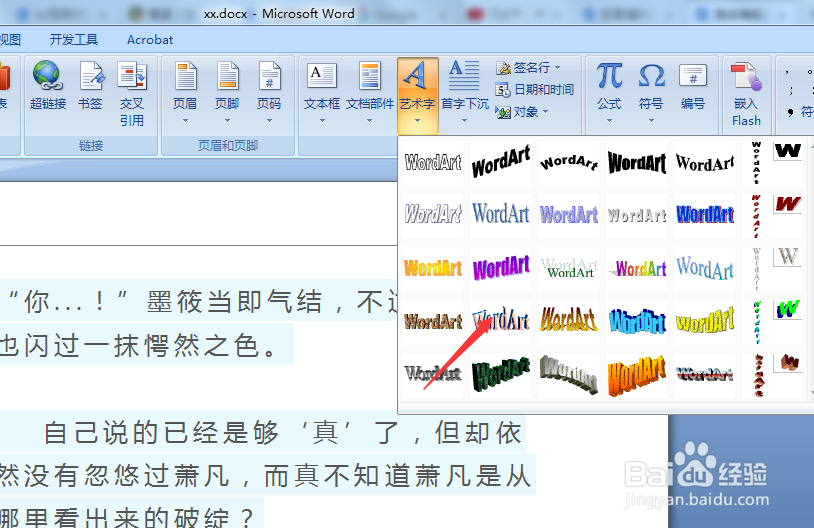The image size is (814, 528).
Task: Insert a hyperlink with the 超链接 globe icon
Action: (48, 85)
